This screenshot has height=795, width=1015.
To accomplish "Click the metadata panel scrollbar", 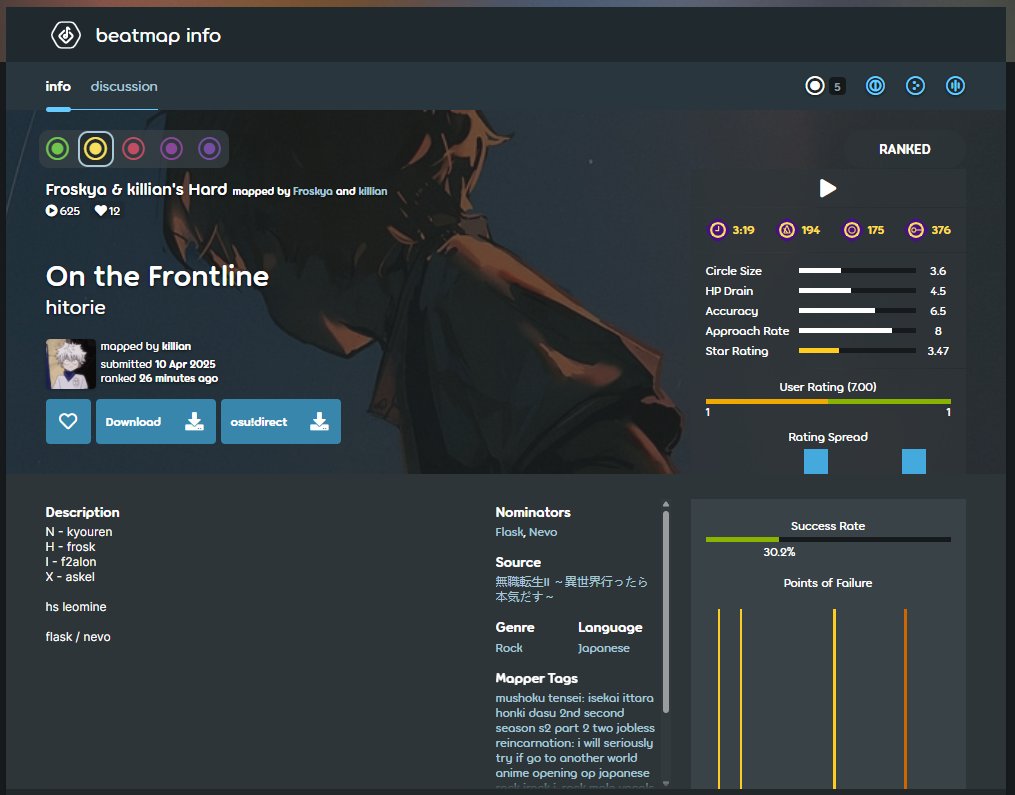I will click(665, 612).
